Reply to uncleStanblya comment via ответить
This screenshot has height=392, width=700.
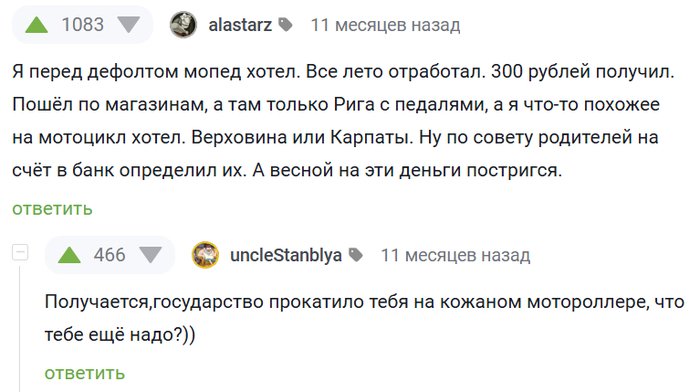coord(84,373)
